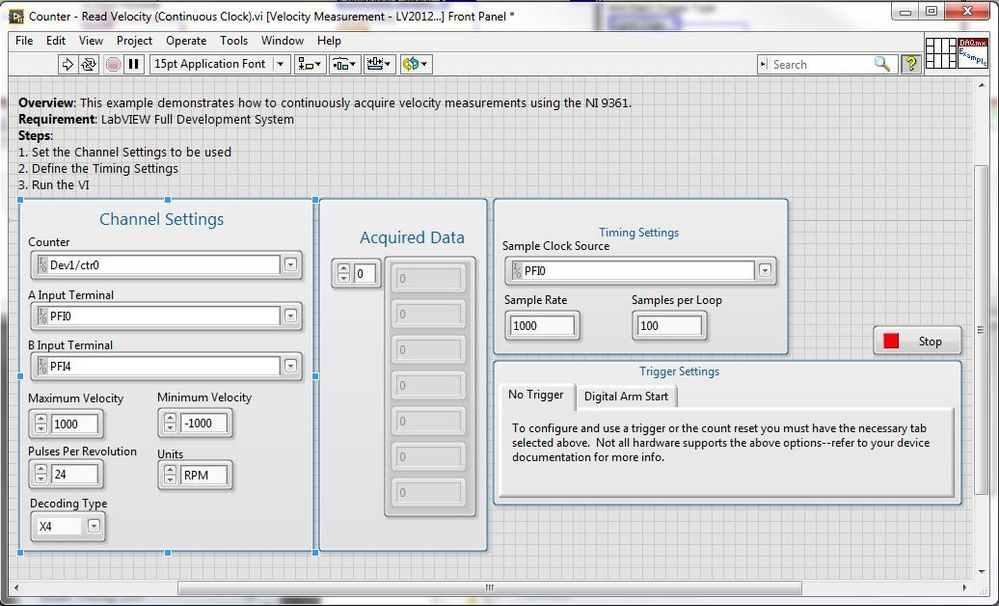Click the Timing Settings heading text
This screenshot has width=999, height=606.
pos(639,233)
